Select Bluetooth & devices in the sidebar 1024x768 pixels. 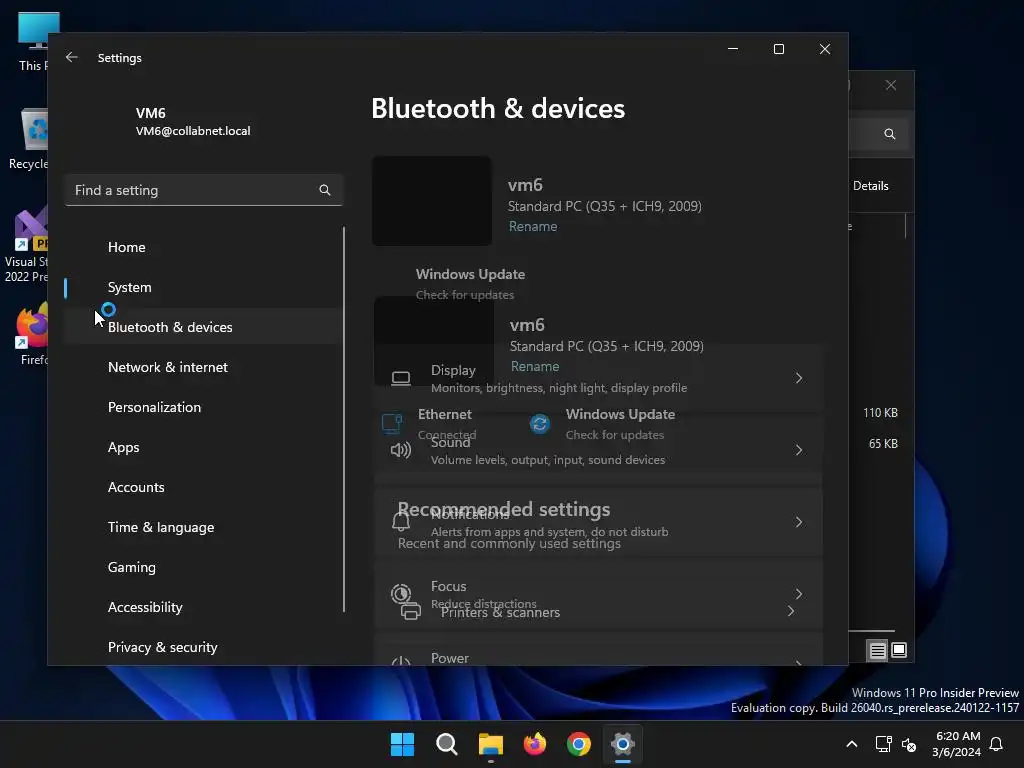pos(170,327)
